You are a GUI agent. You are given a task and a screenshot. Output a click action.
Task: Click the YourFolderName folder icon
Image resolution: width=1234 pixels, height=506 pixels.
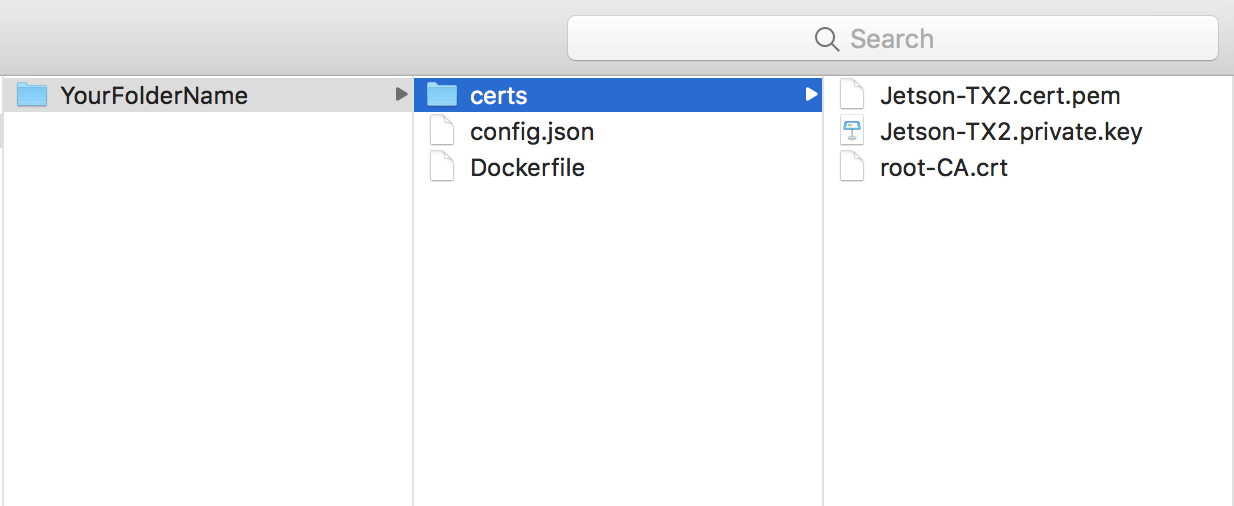tap(32, 95)
